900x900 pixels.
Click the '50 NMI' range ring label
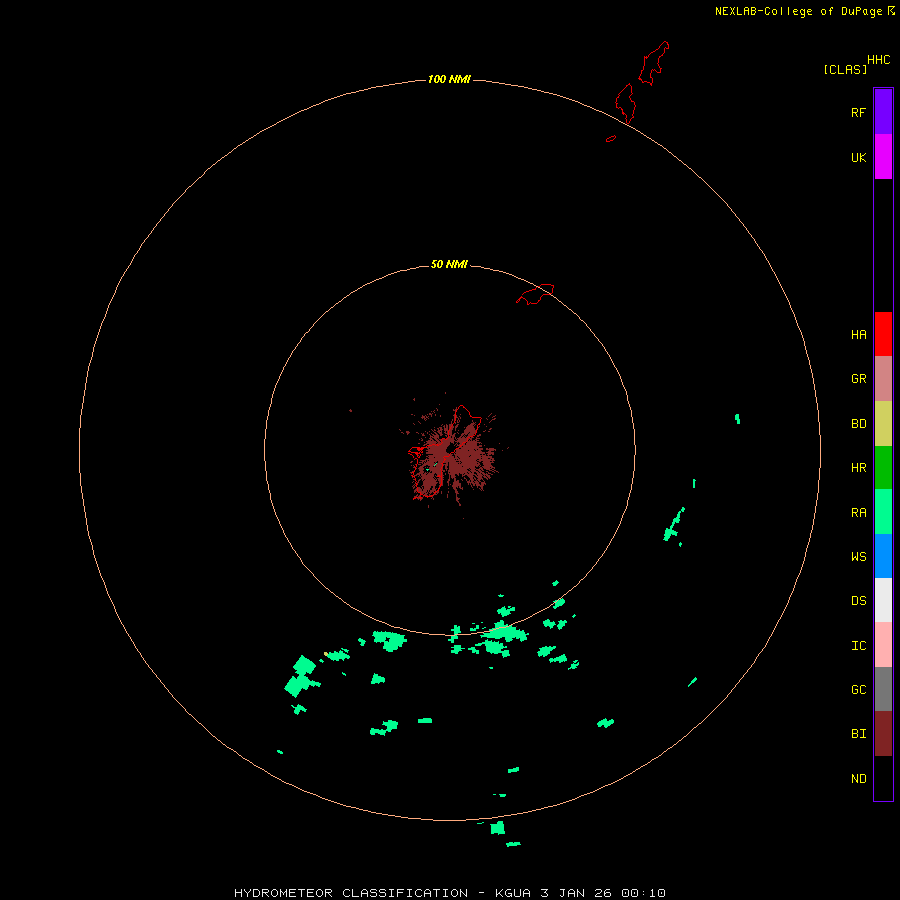[x=449, y=264]
